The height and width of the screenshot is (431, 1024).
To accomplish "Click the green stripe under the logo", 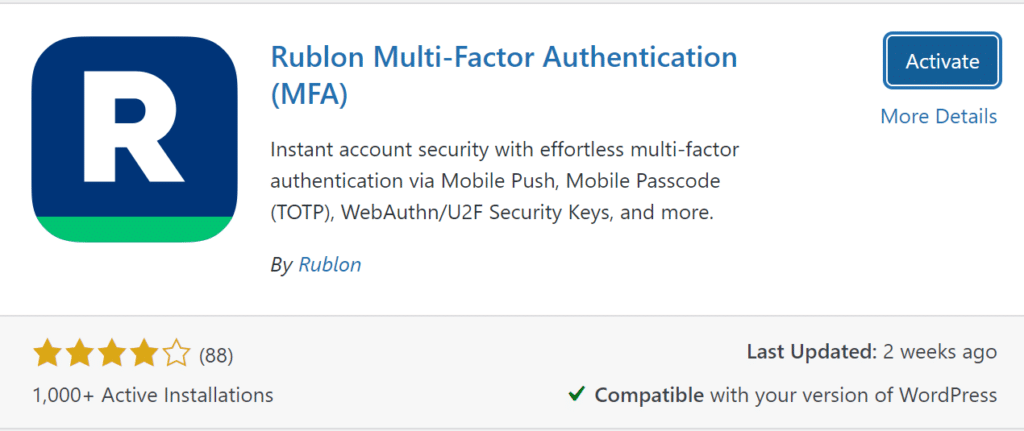I will (x=135, y=229).
